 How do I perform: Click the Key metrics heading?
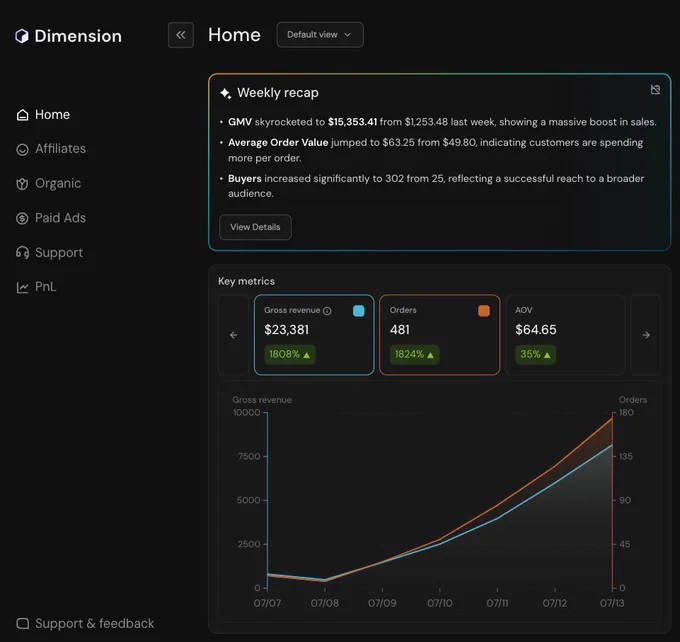point(246,281)
